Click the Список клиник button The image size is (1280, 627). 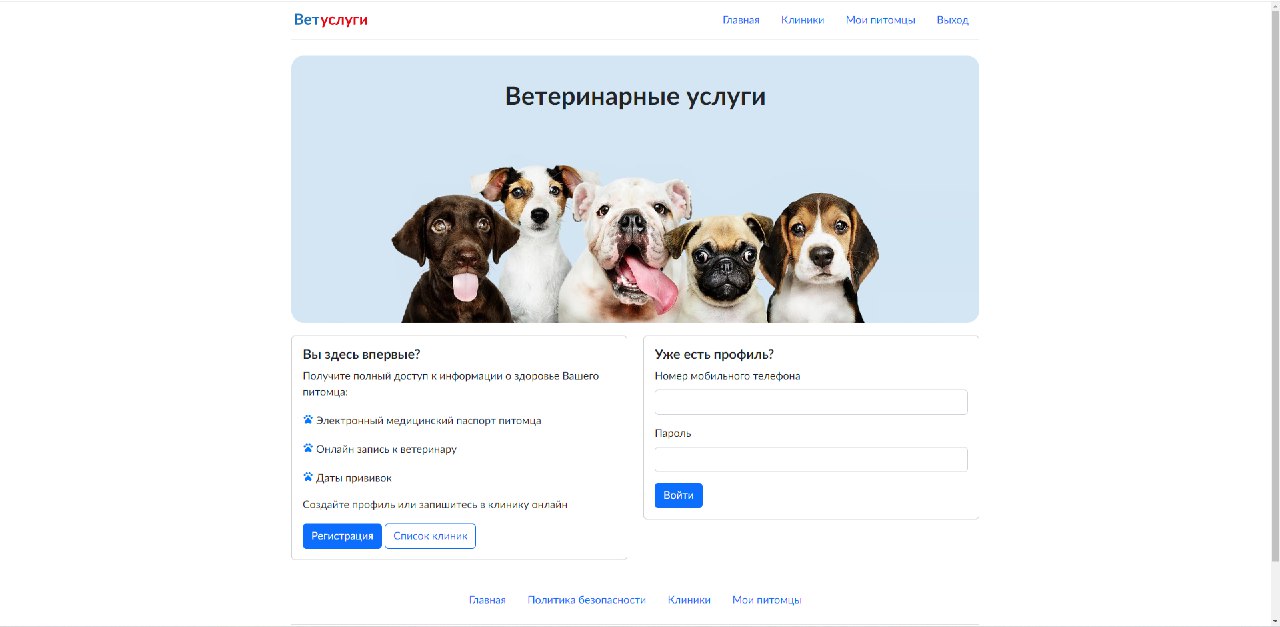point(430,536)
